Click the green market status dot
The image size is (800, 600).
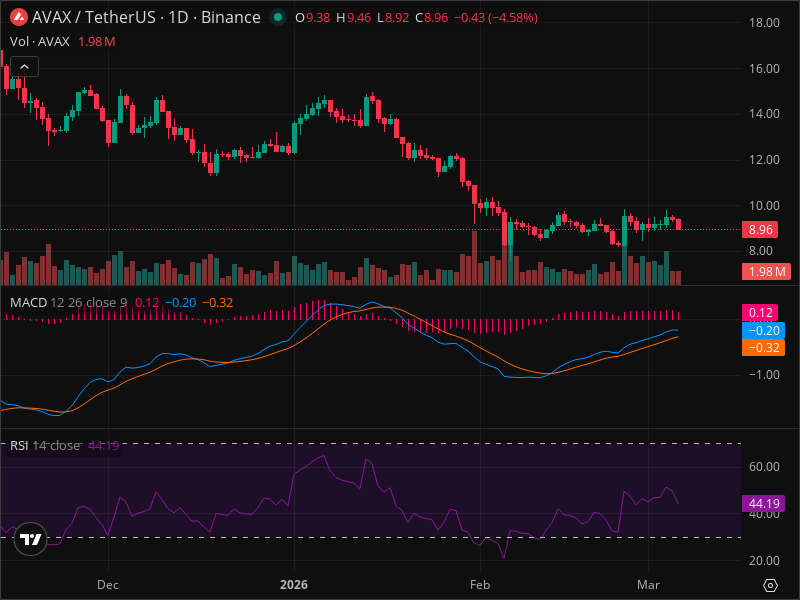(278, 17)
